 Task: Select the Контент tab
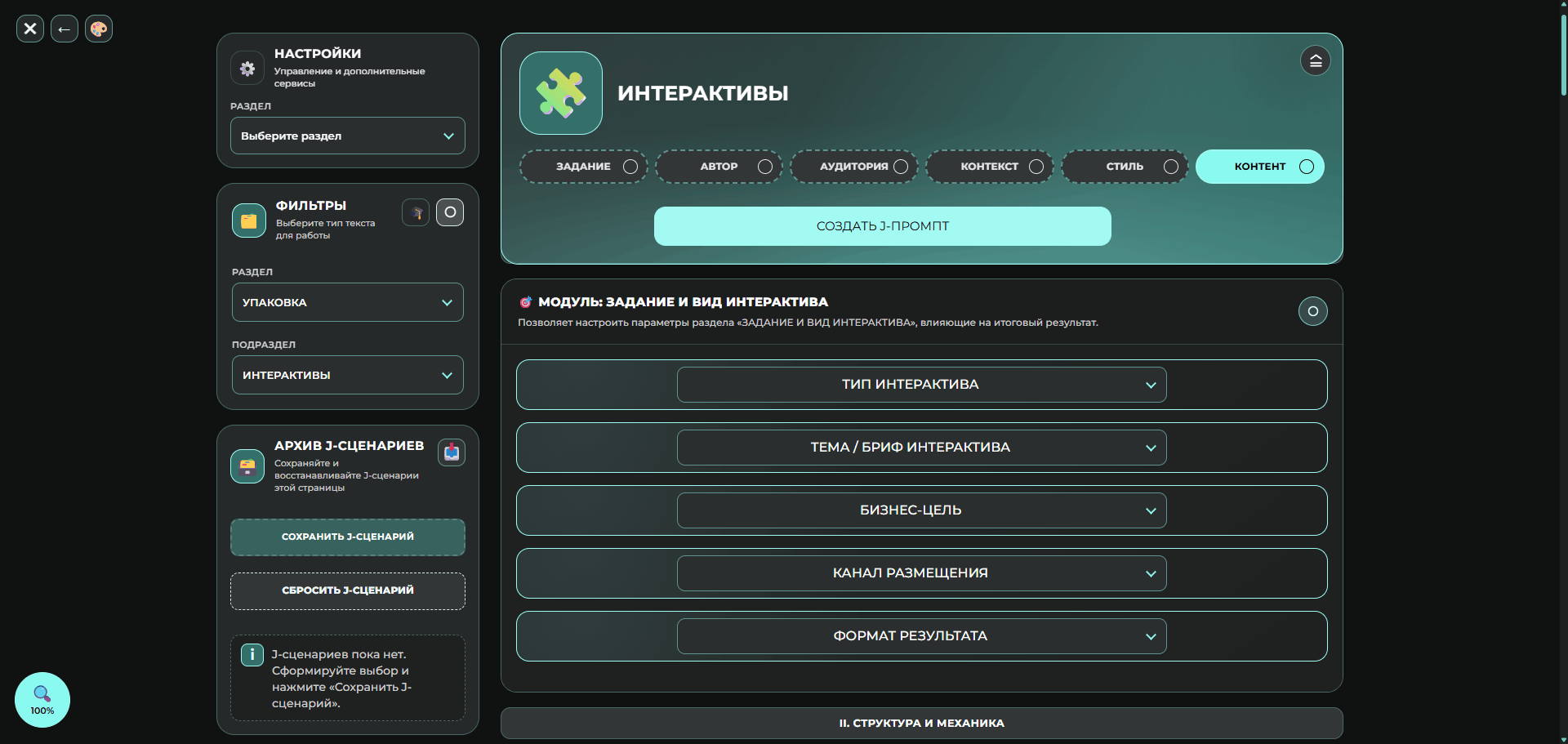pyautogui.click(x=1260, y=167)
